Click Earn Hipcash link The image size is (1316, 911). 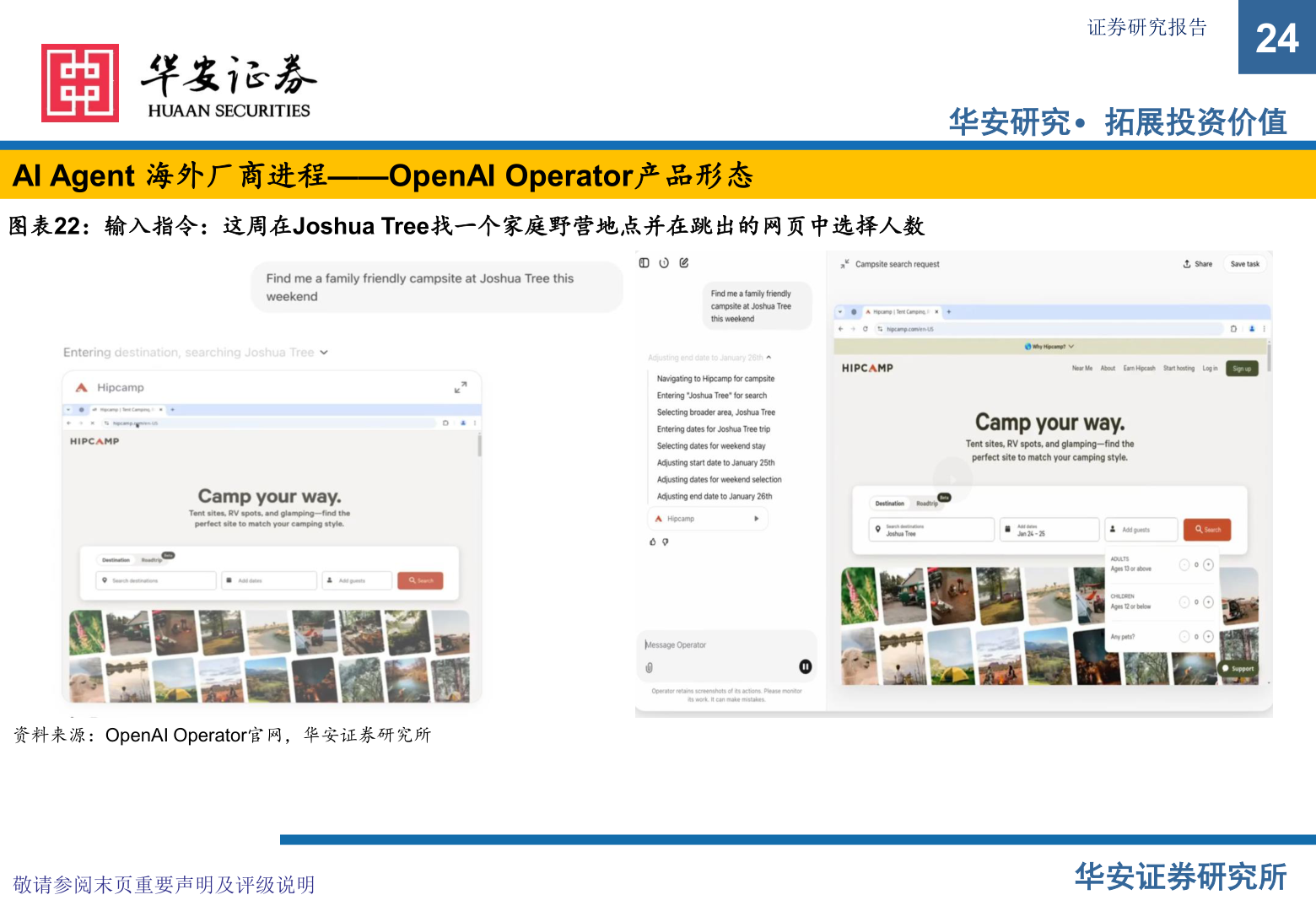1139,369
